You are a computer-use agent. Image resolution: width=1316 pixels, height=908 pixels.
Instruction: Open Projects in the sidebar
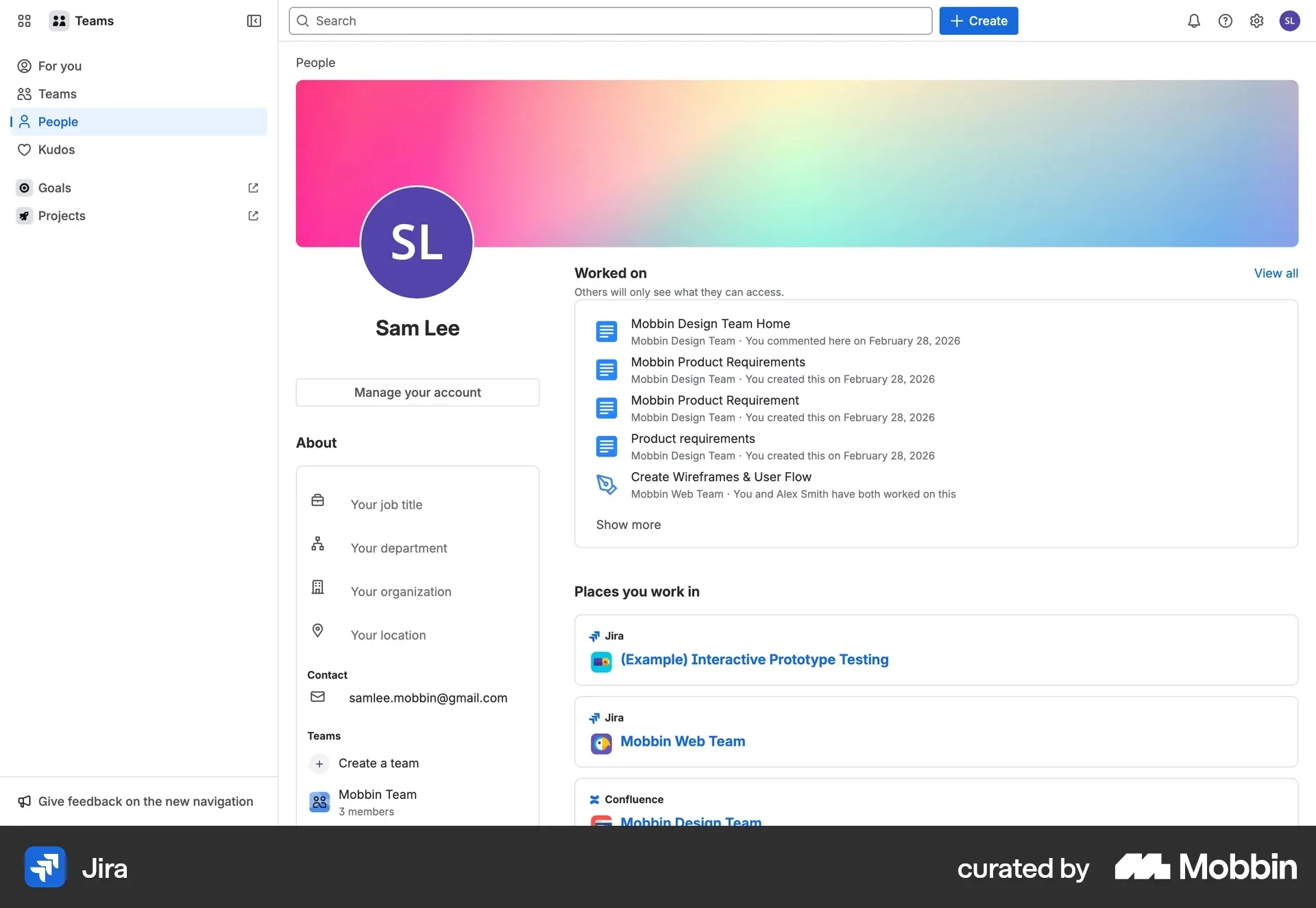pyautogui.click(x=138, y=216)
